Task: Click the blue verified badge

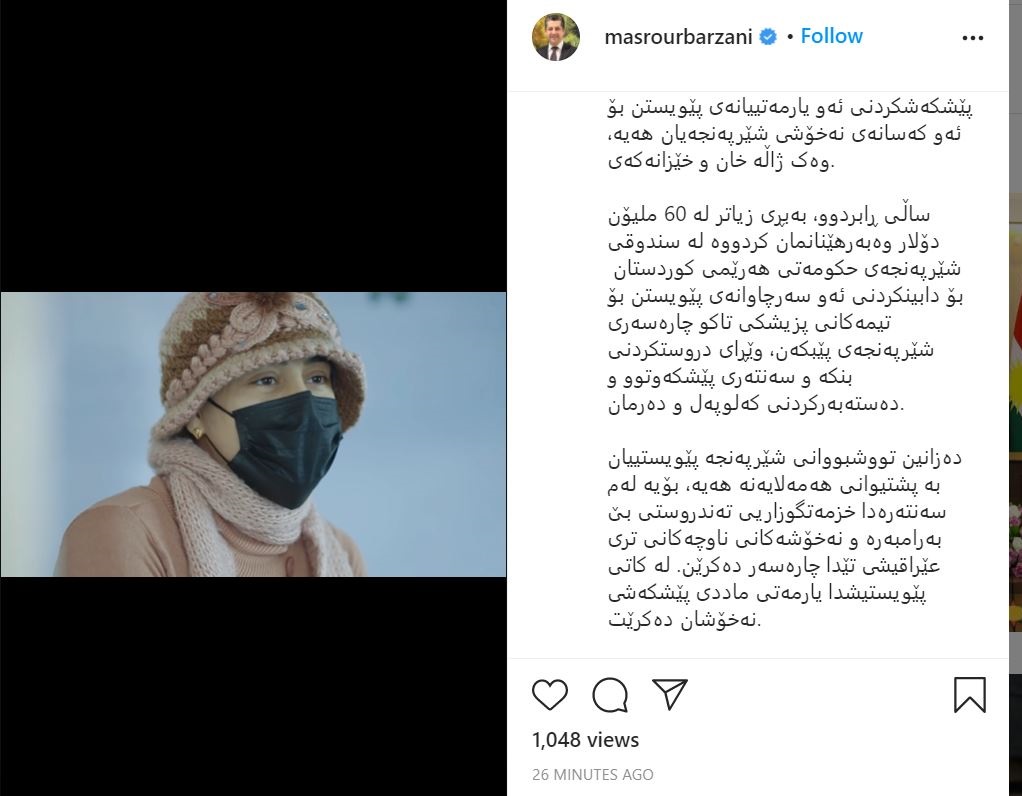Action: click(x=768, y=37)
